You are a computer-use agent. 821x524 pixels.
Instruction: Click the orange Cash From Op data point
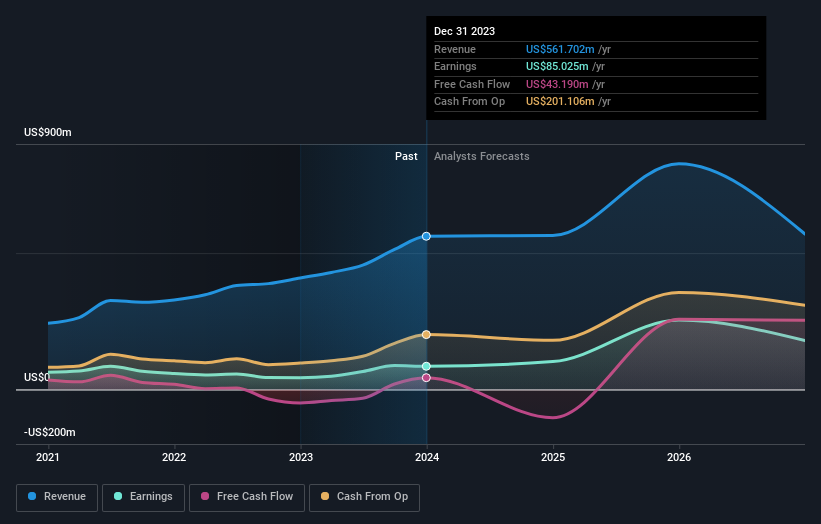click(x=426, y=335)
